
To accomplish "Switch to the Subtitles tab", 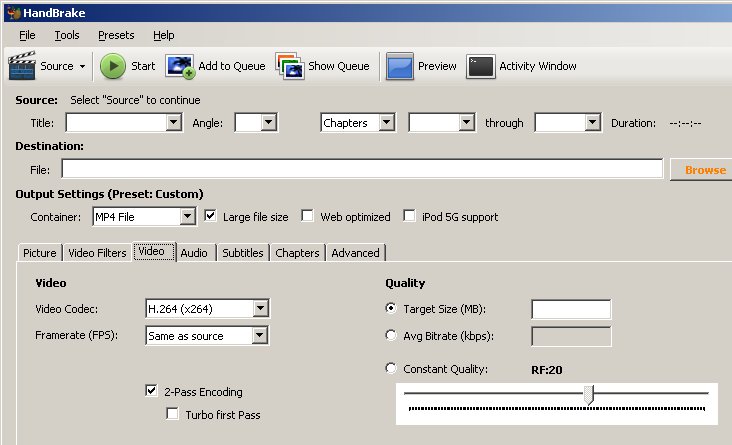I will 243,253.
